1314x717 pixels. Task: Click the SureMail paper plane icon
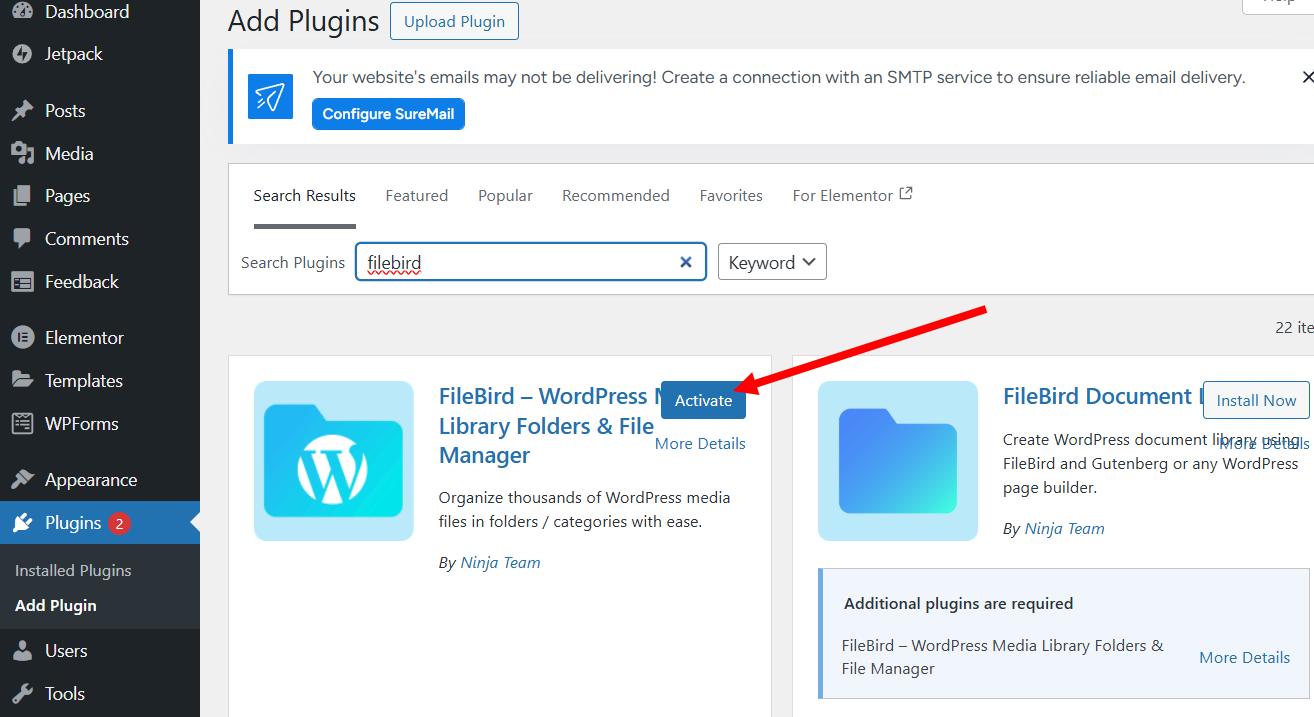[270, 96]
